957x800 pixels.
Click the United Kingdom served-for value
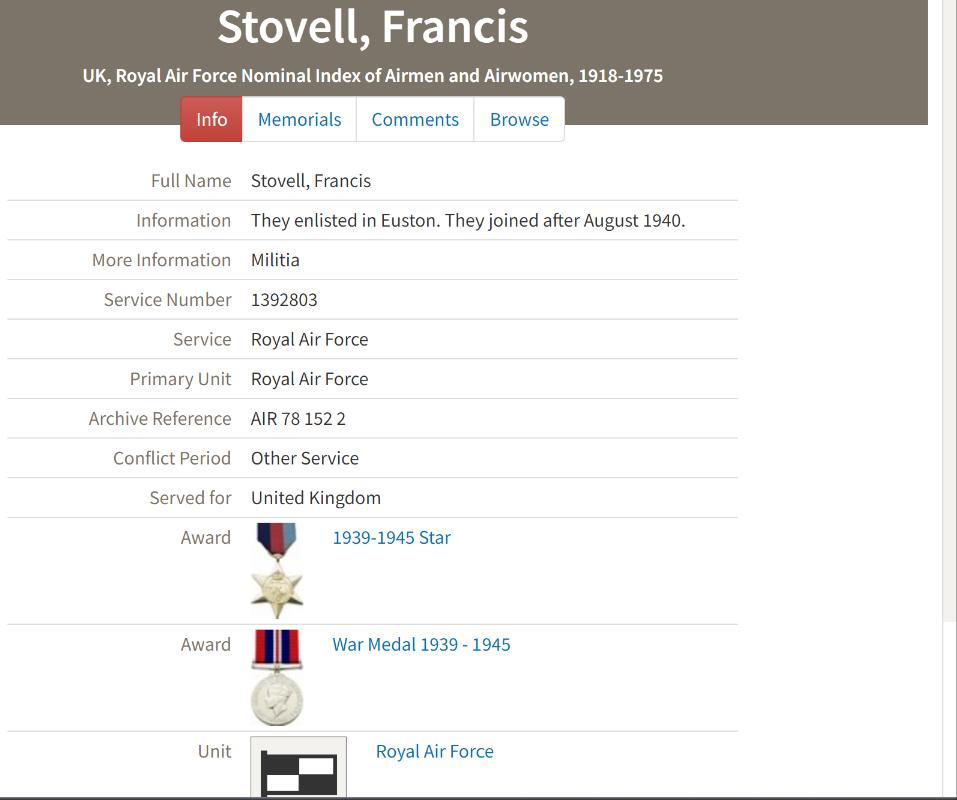pyautogui.click(x=315, y=497)
